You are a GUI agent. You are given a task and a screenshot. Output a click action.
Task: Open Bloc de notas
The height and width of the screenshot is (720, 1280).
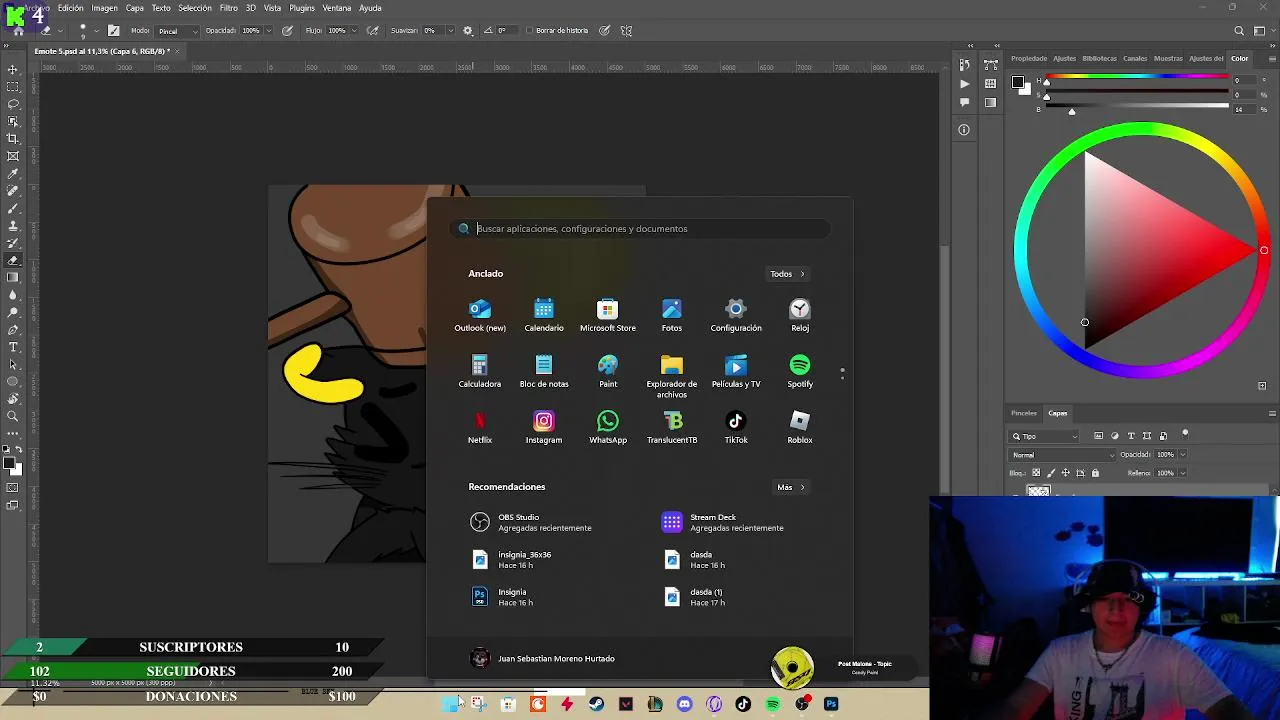(x=544, y=371)
